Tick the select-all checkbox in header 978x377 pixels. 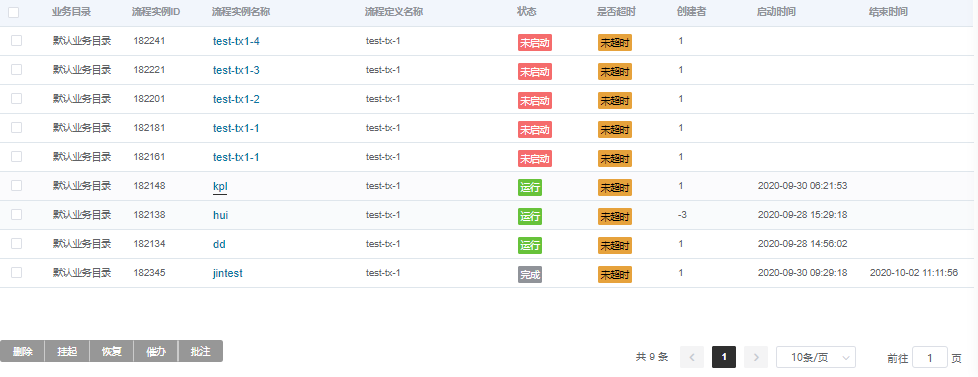point(14,12)
